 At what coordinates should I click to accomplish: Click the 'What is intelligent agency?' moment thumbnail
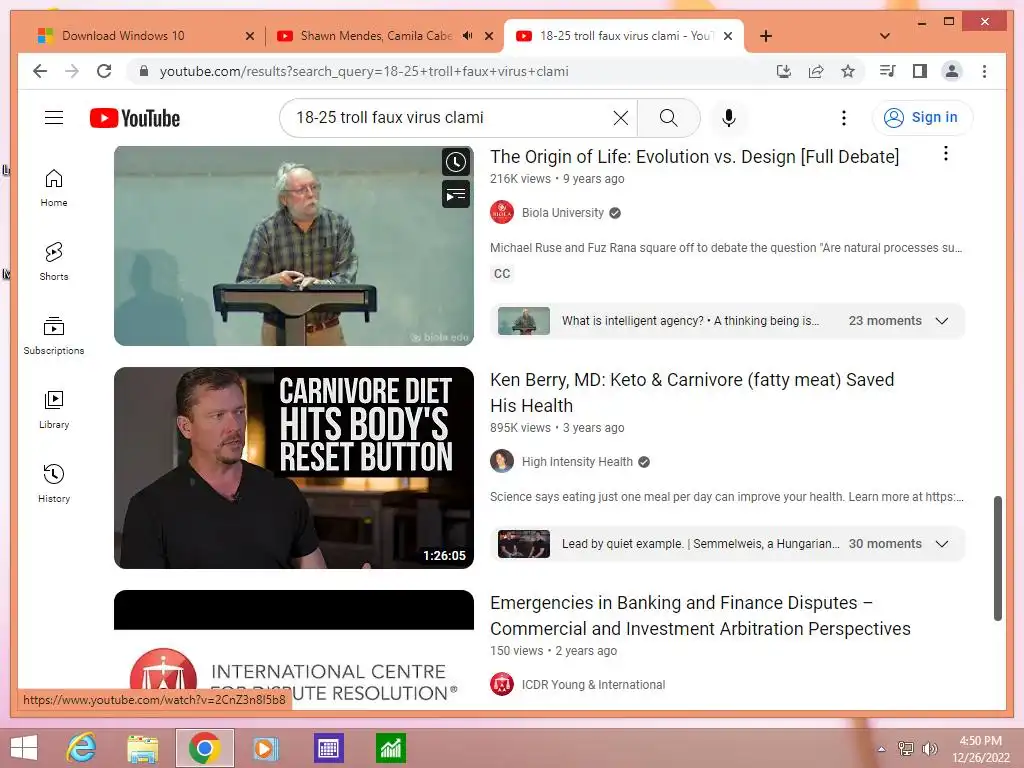pyautogui.click(x=524, y=321)
